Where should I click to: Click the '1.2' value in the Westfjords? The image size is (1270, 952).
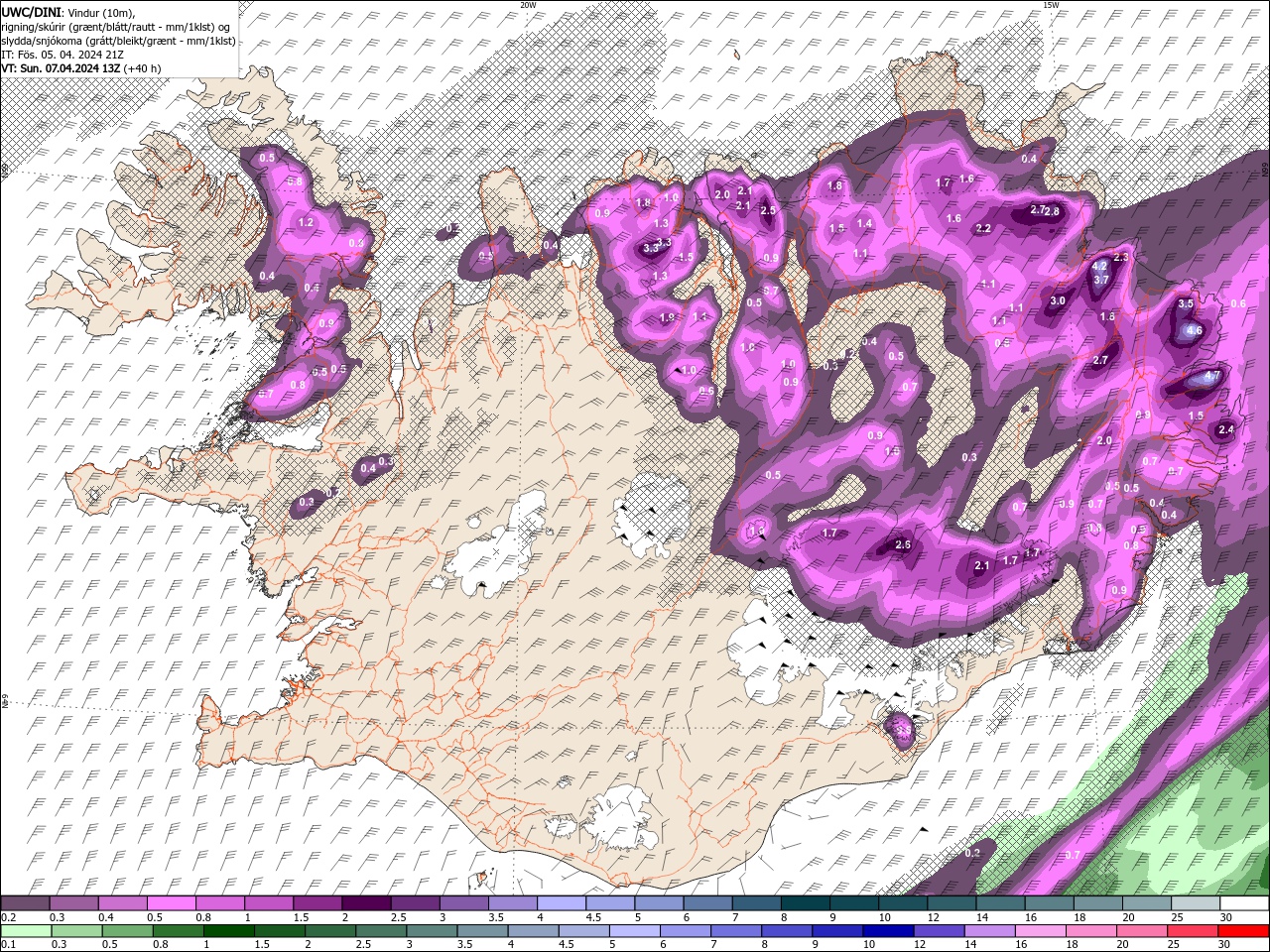tap(306, 224)
